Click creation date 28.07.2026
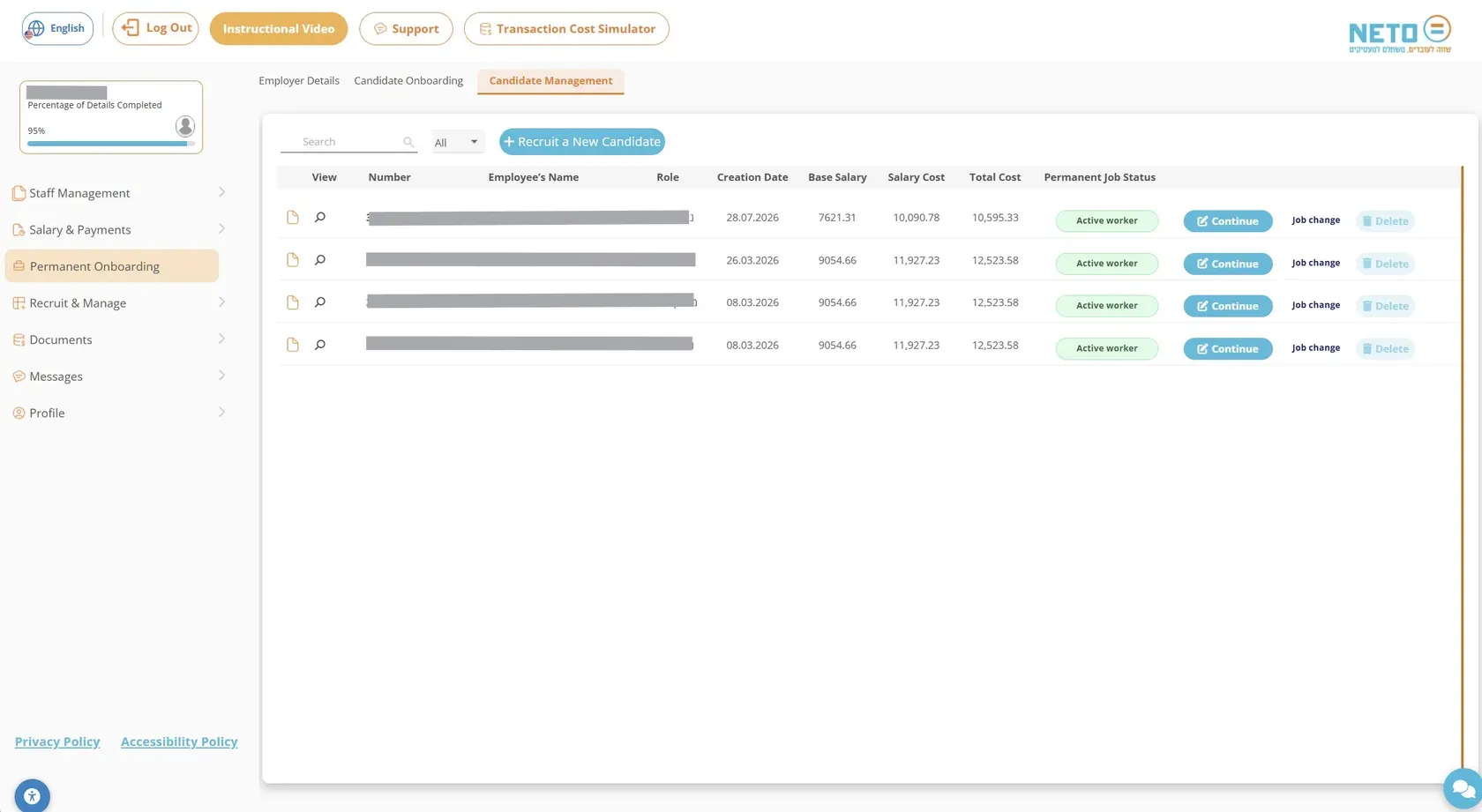The image size is (1482, 812). tap(752, 218)
